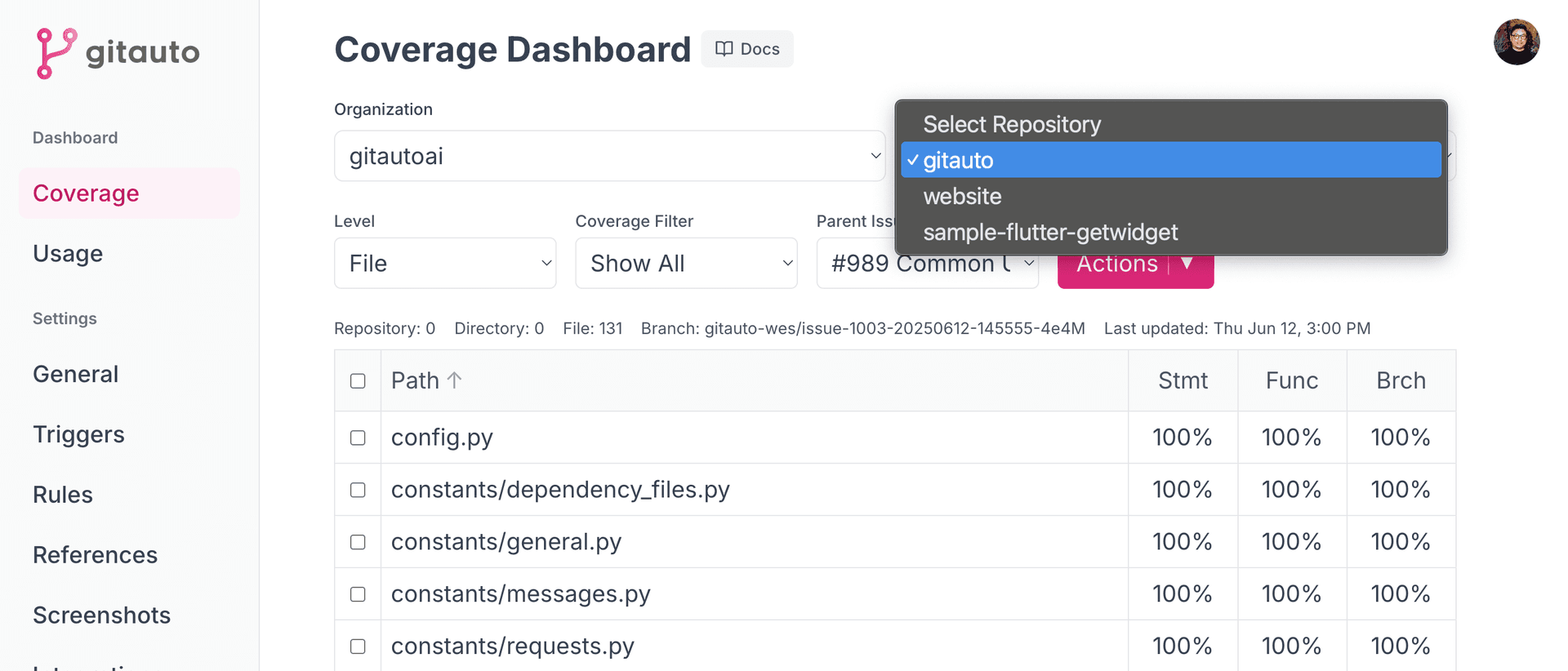The width and height of the screenshot is (1568, 671).
Task: Click Stmt 100% for config.py
Action: [x=1183, y=438]
